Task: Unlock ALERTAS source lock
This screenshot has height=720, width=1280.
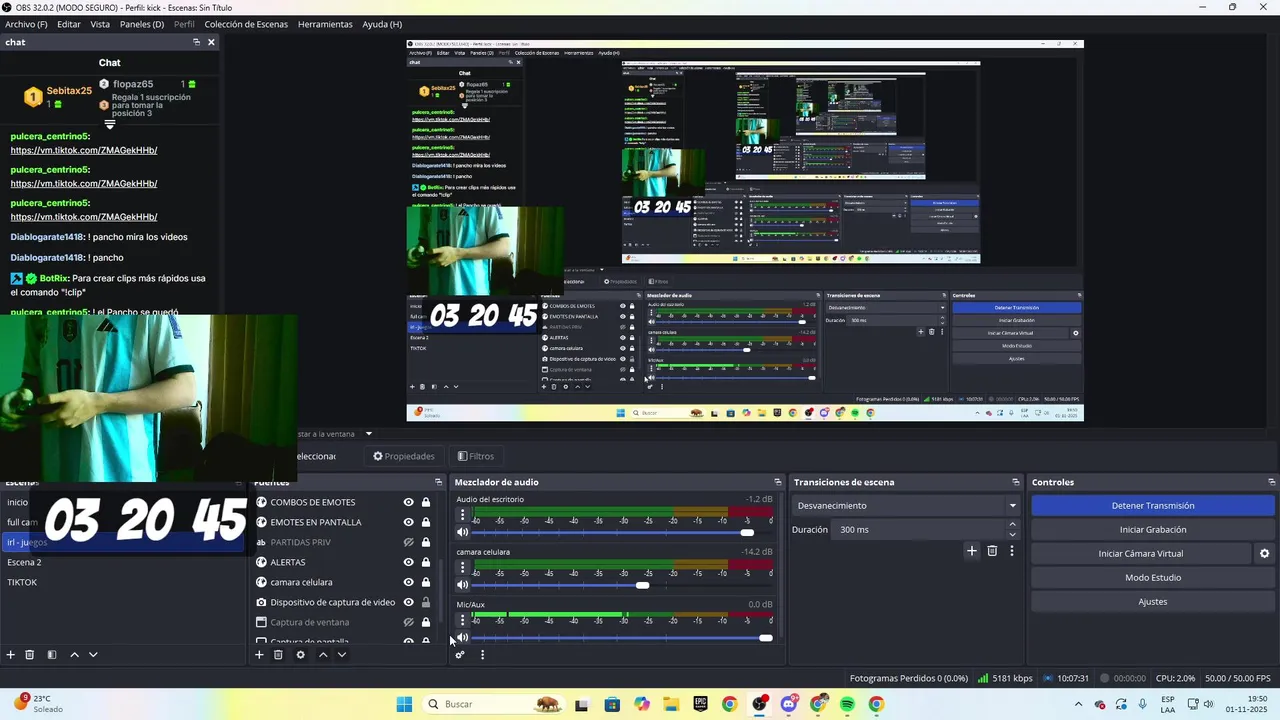Action: point(426,562)
